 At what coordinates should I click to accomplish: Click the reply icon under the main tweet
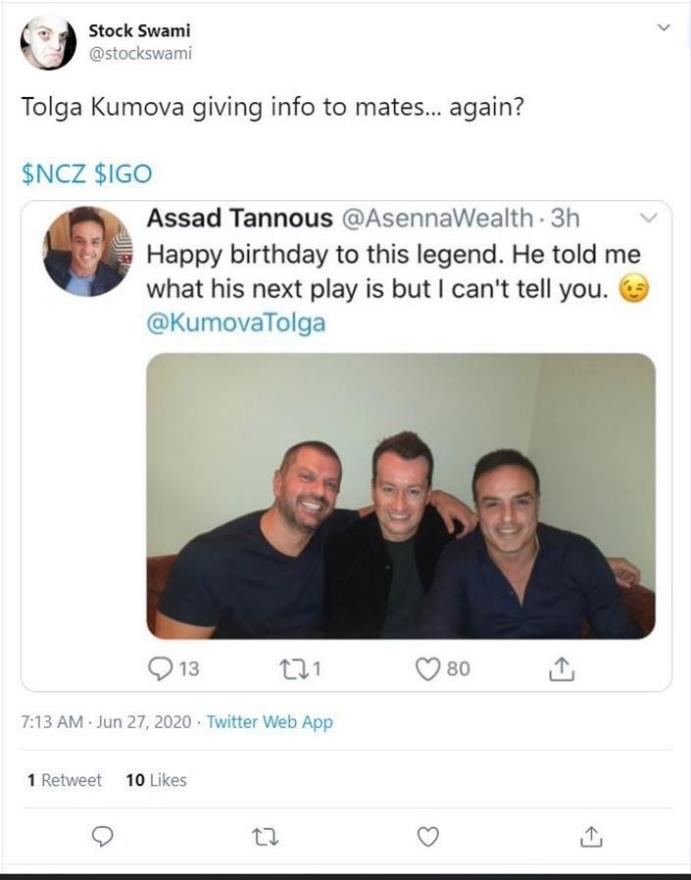tap(102, 836)
